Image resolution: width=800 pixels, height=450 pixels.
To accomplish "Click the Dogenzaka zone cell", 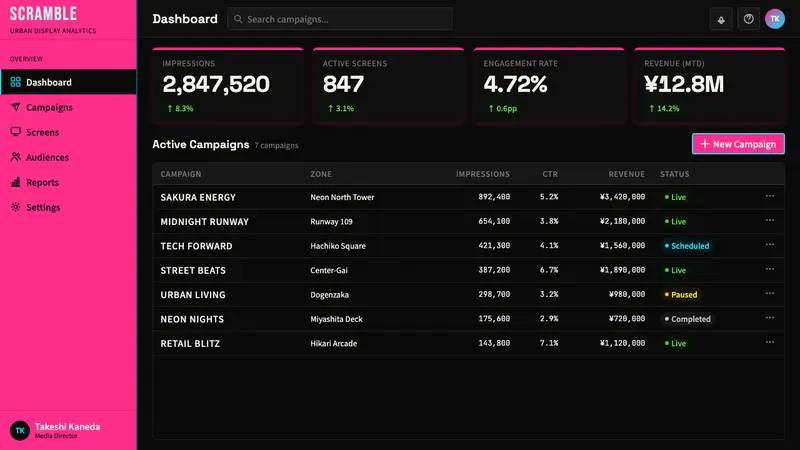I will click(x=330, y=295).
